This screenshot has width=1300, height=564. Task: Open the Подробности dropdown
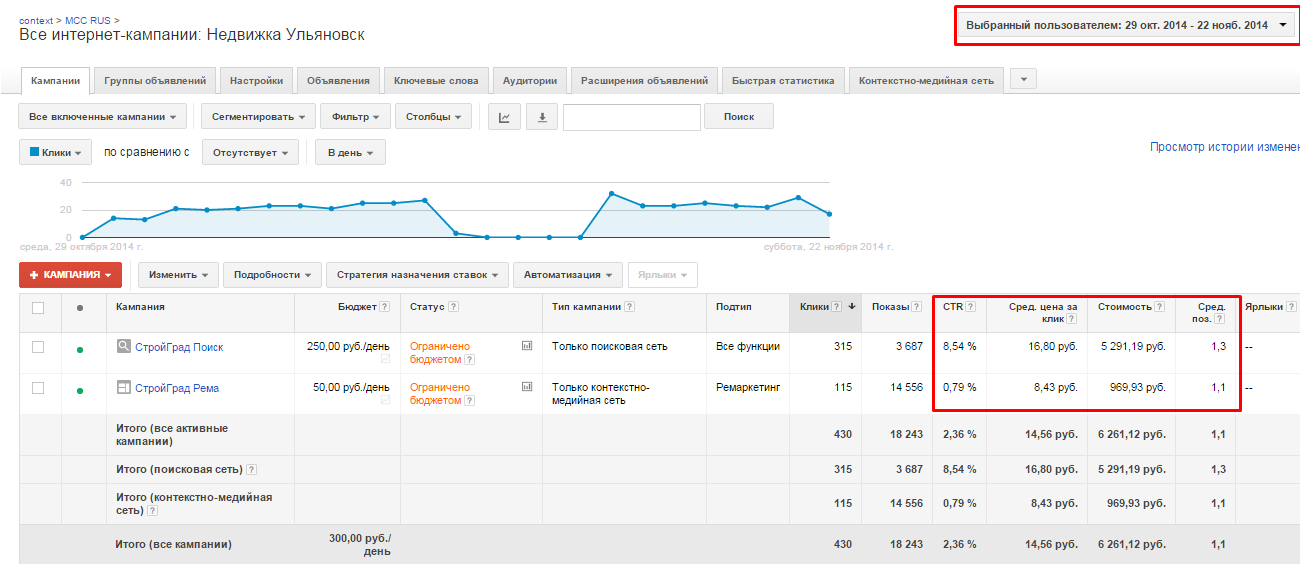click(x=273, y=275)
